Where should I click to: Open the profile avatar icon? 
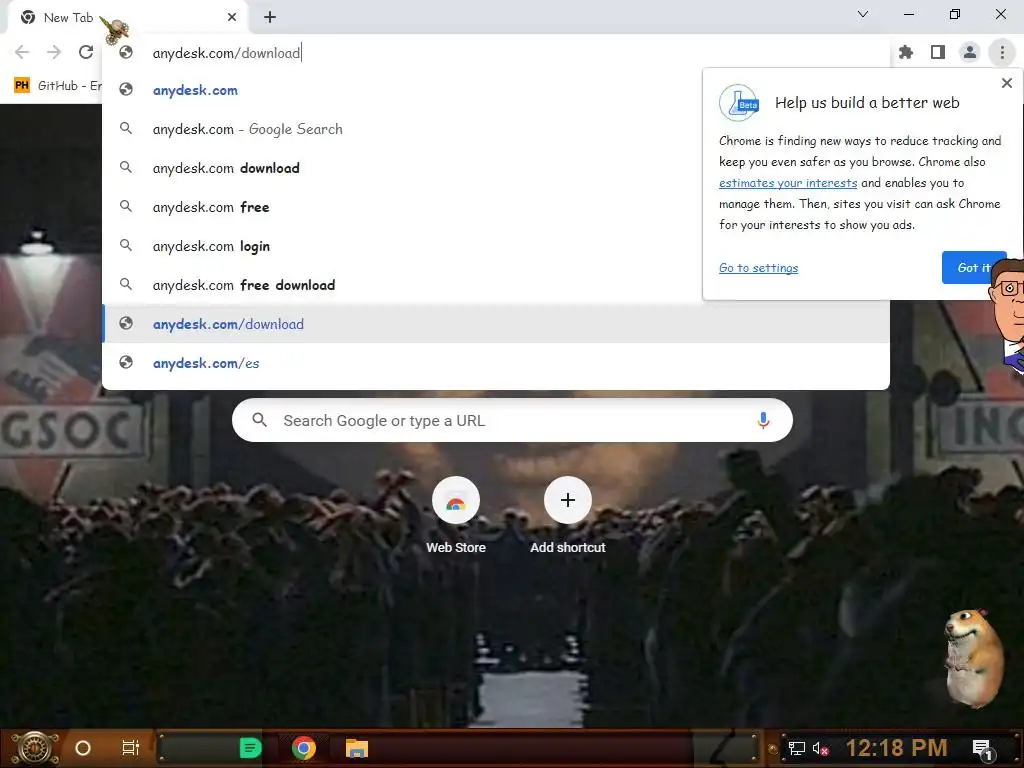(x=970, y=52)
